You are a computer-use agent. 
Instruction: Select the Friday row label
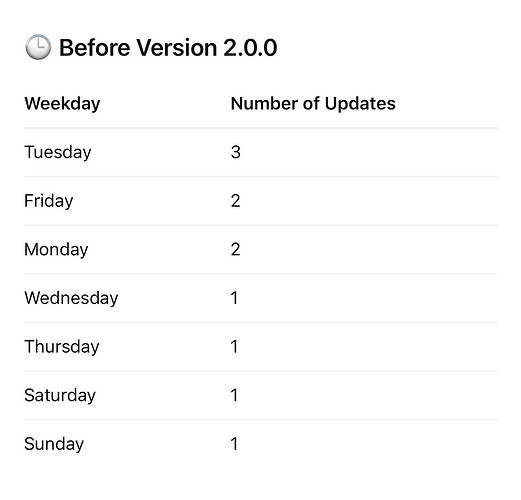(x=49, y=201)
